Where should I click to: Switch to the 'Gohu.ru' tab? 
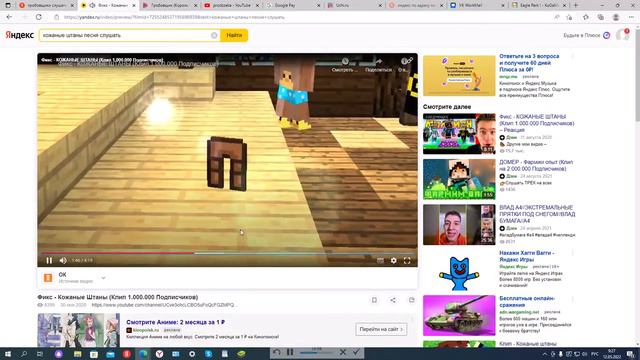(353, 5)
